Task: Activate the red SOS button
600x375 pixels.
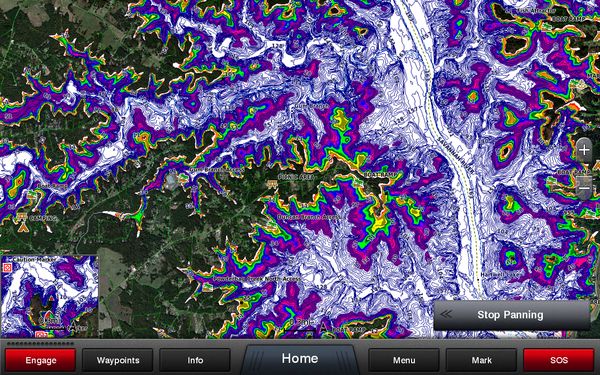Action: tap(559, 360)
